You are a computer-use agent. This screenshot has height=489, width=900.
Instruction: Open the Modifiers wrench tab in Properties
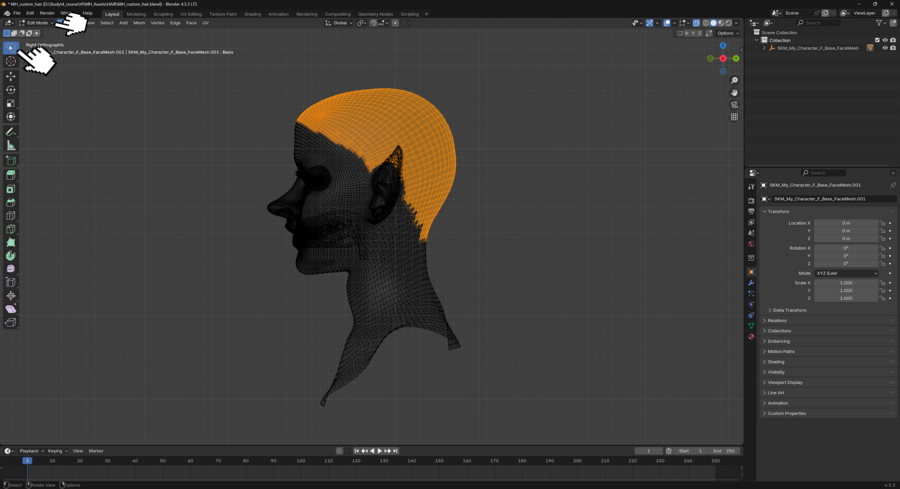tap(751, 283)
